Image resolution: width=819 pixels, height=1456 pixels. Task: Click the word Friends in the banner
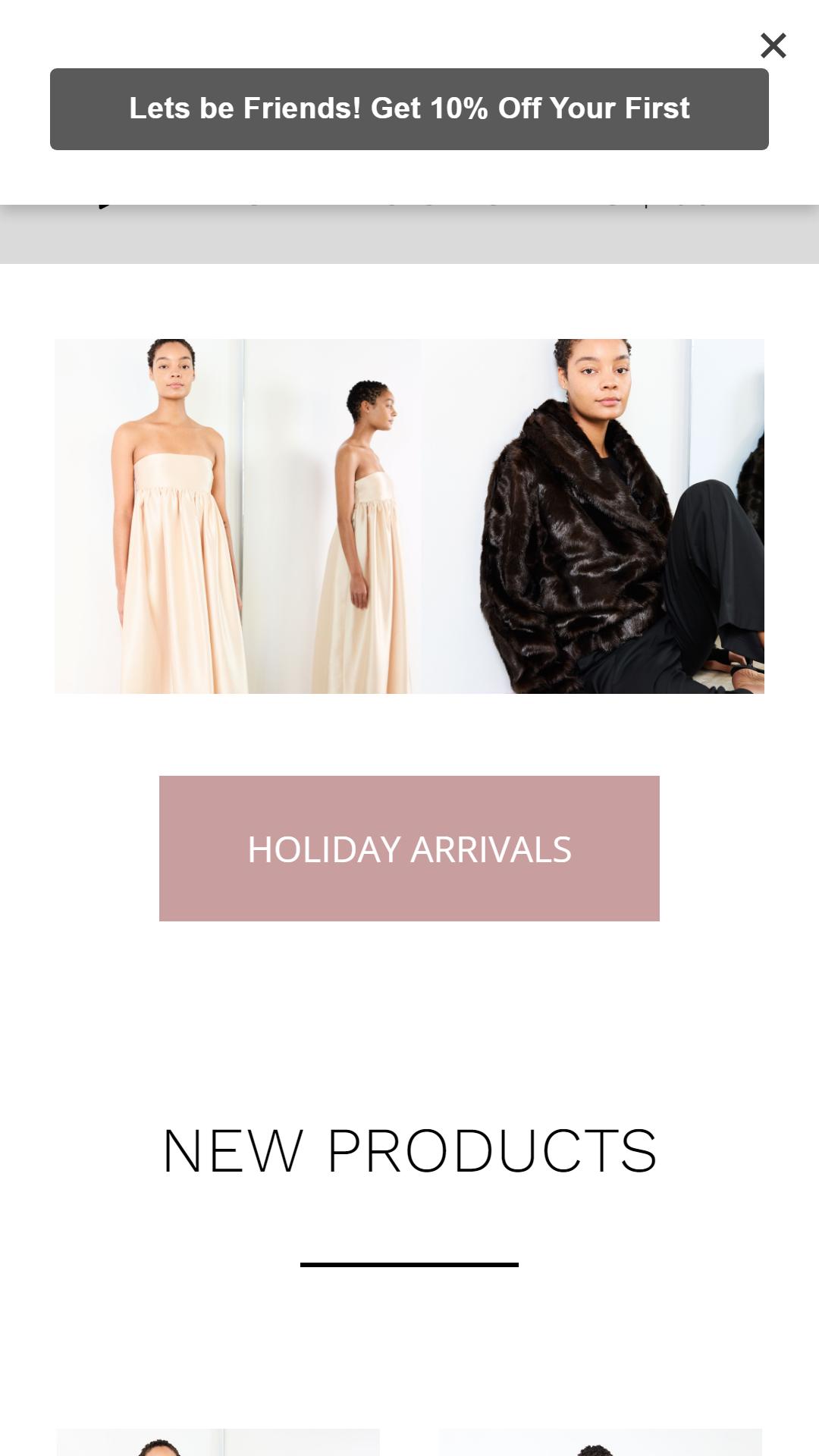click(x=303, y=108)
